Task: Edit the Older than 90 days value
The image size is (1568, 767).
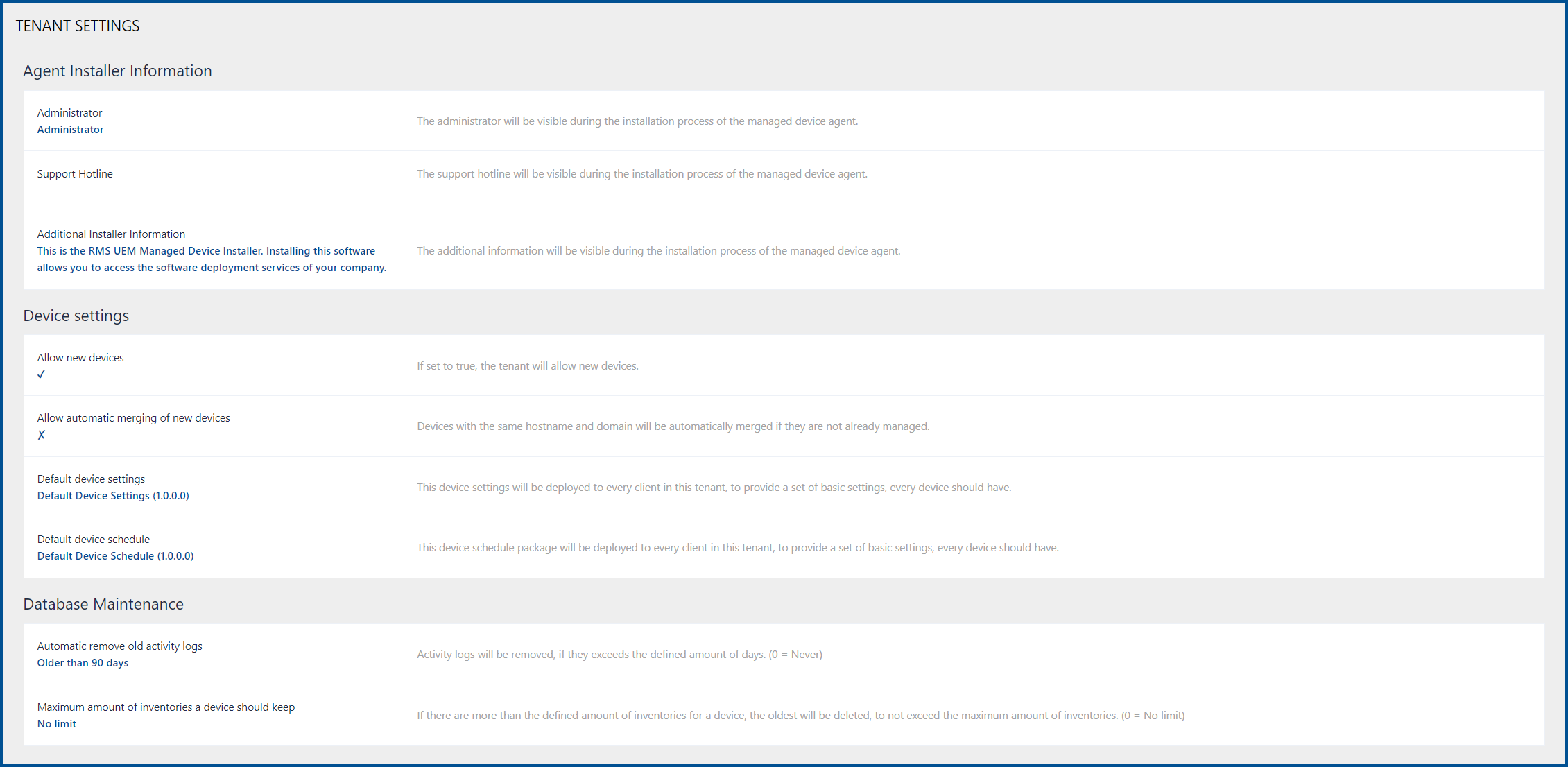Action: pos(83,663)
